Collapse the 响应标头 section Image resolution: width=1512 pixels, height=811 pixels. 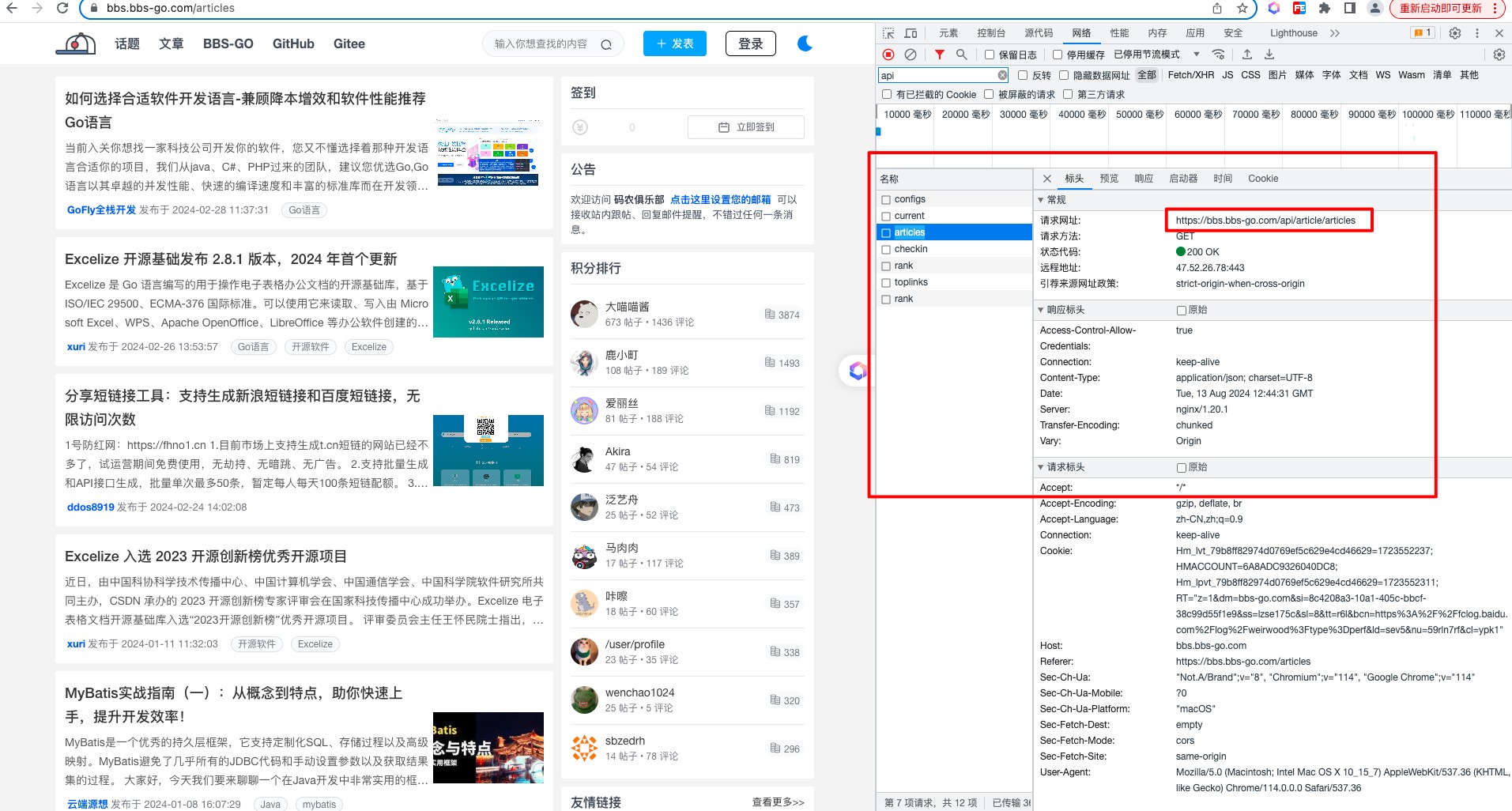[1041, 310]
